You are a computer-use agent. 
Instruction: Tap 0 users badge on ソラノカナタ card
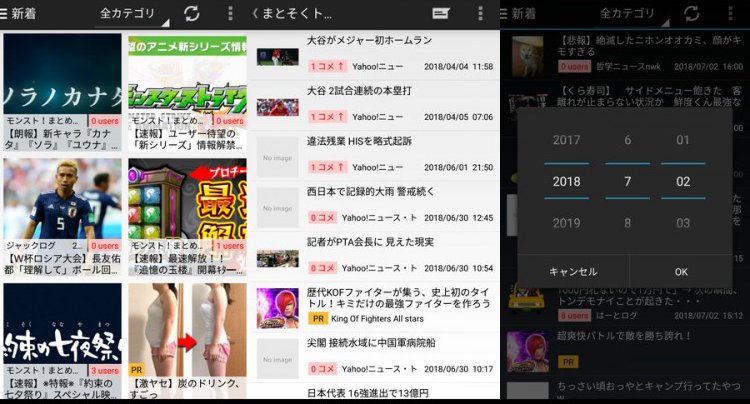pos(105,121)
